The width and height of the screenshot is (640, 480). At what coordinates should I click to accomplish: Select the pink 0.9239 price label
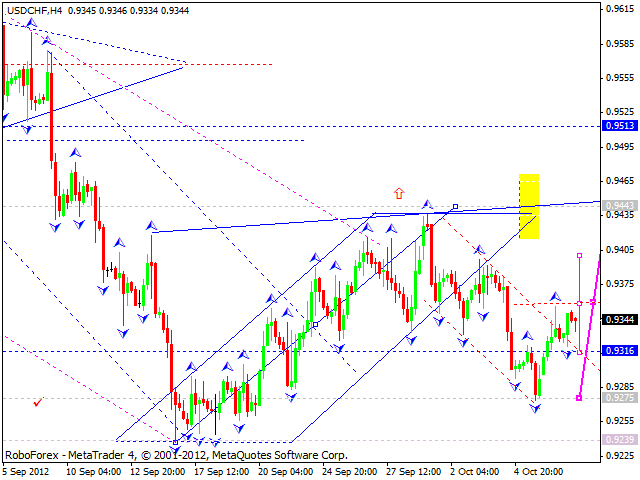point(619,439)
